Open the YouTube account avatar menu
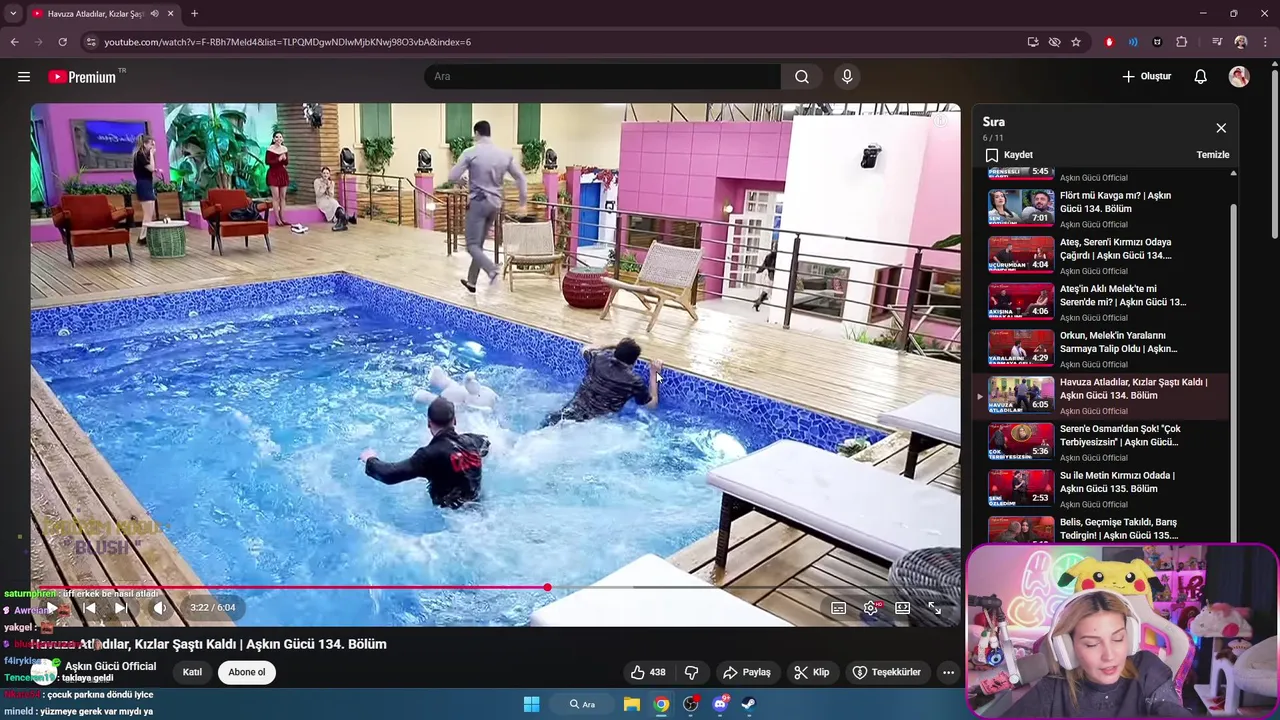Screen dimensions: 1280x720 (1239, 76)
